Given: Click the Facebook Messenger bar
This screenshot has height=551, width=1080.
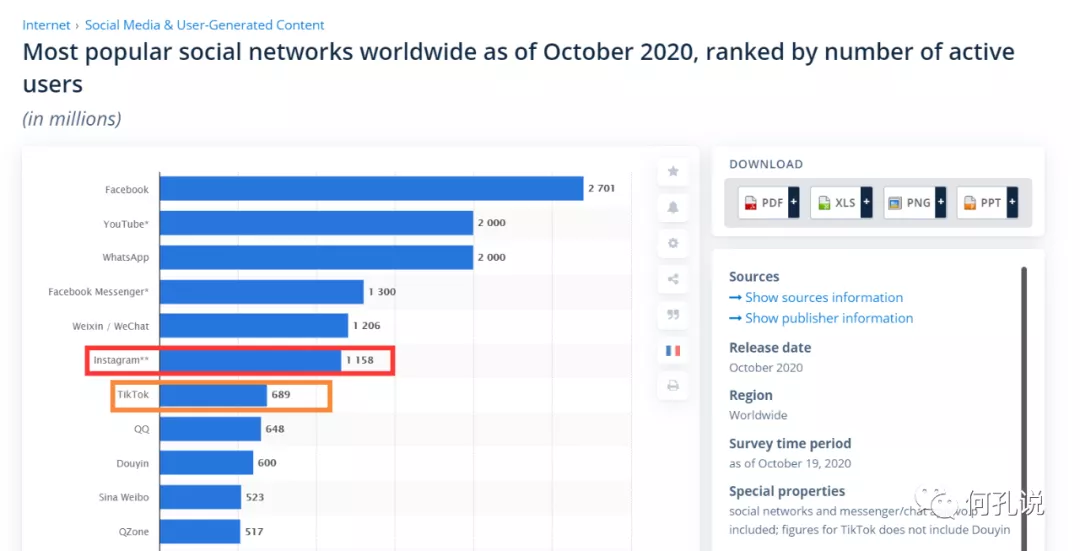Looking at the screenshot, I should point(262,292).
